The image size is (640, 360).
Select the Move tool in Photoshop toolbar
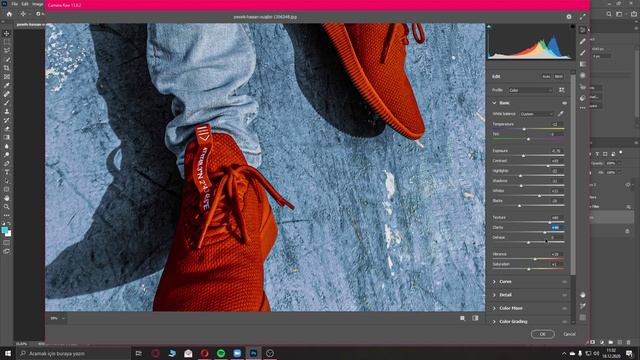[x=7, y=33]
